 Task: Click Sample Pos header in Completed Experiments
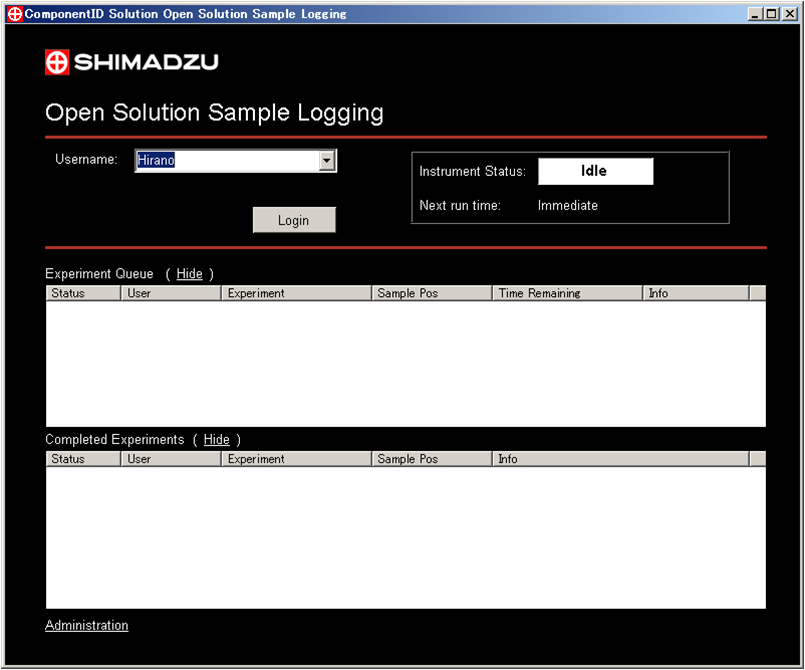(x=432, y=459)
